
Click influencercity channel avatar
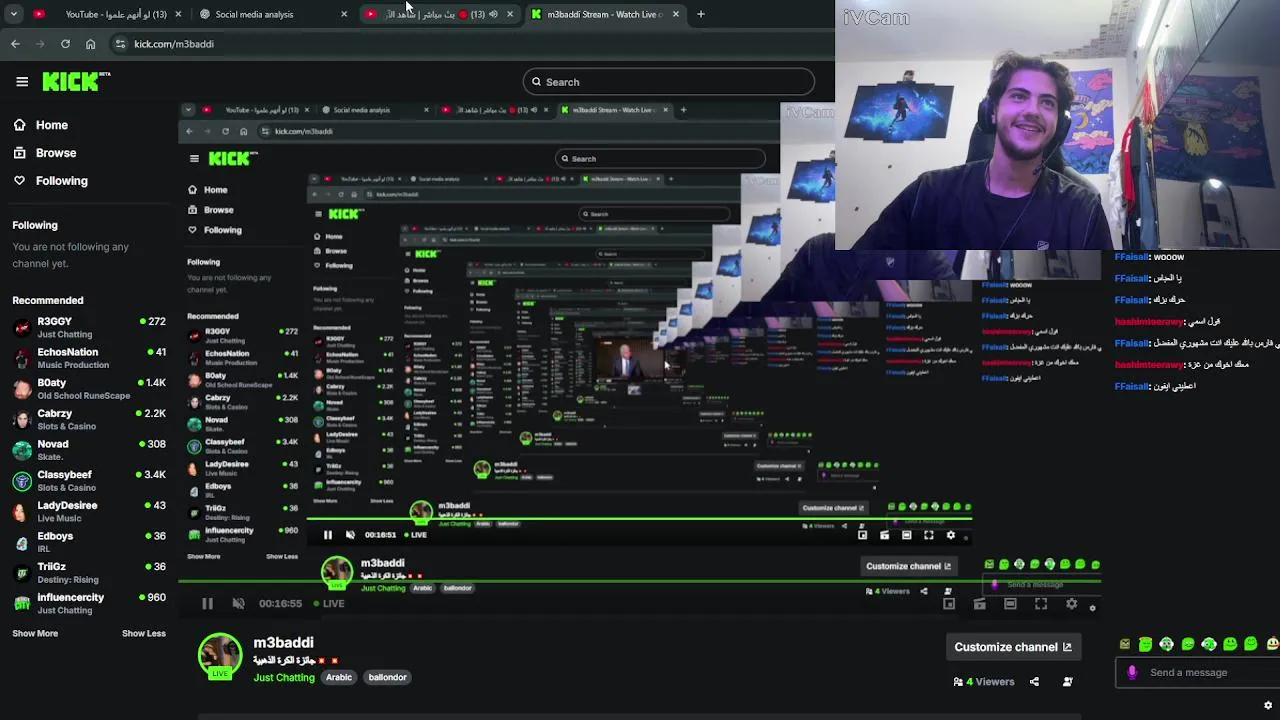click(x=22, y=603)
